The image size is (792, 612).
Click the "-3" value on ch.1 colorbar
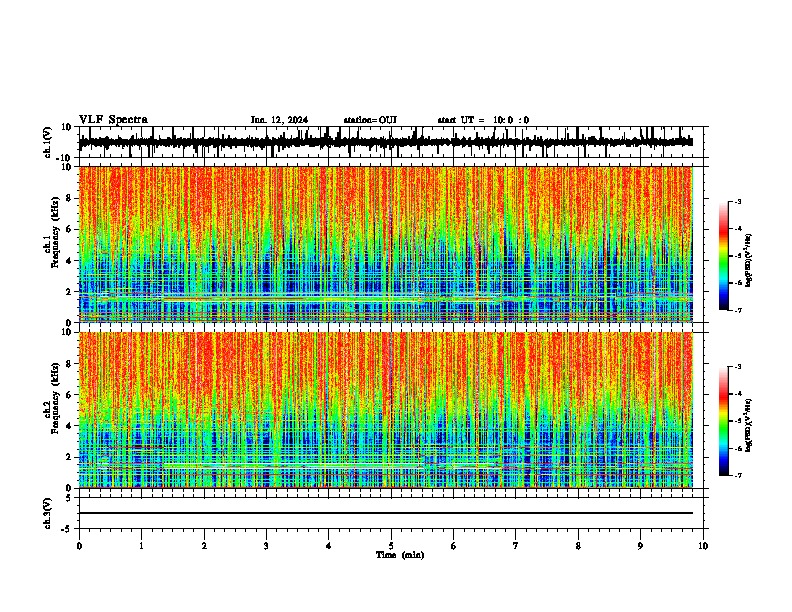737,201
